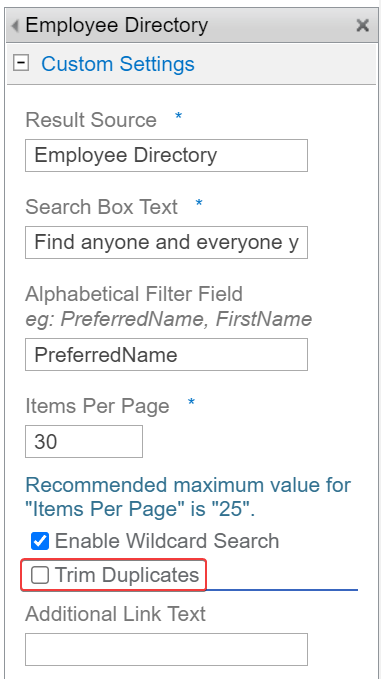Screen dimensions: 381x679
Task: Click the Additional Link Text label
Action: pos(115,614)
